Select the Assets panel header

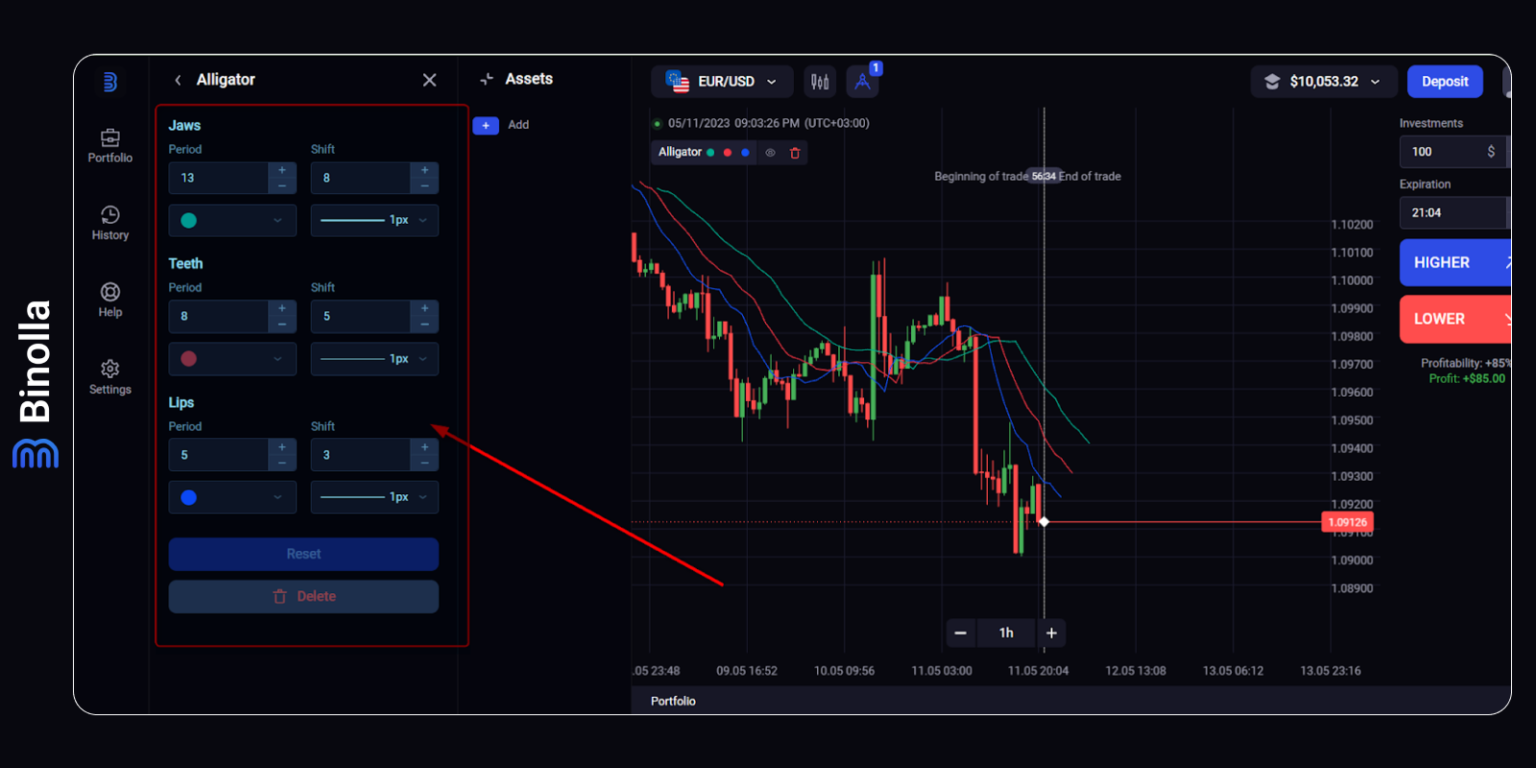529,78
